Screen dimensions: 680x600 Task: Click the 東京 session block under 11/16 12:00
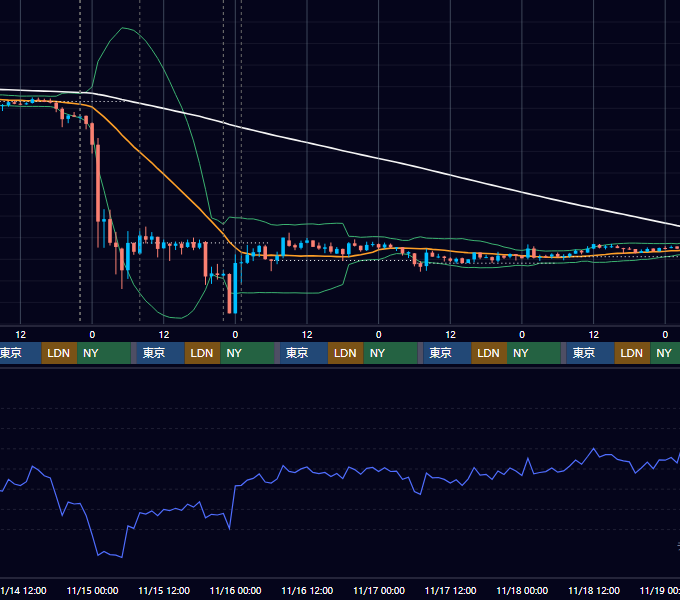point(304,353)
